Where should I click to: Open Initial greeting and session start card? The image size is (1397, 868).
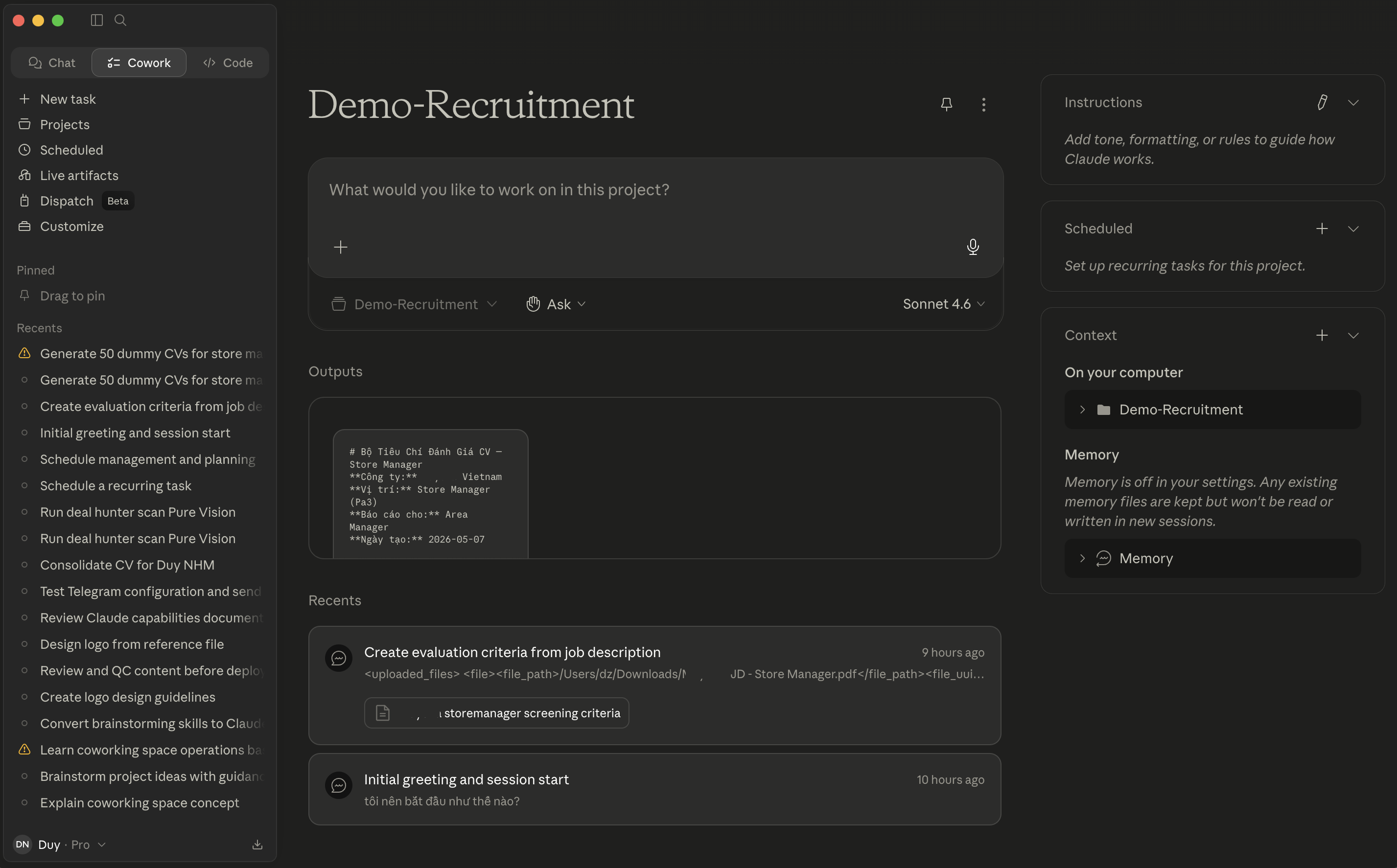[x=654, y=789]
